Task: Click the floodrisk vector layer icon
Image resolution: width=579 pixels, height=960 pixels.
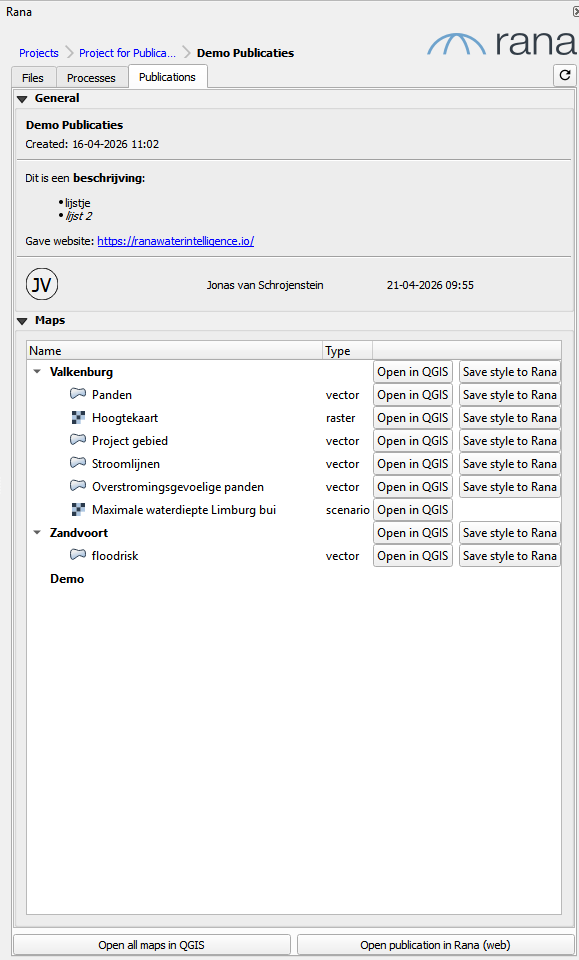Action: pos(78,555)
